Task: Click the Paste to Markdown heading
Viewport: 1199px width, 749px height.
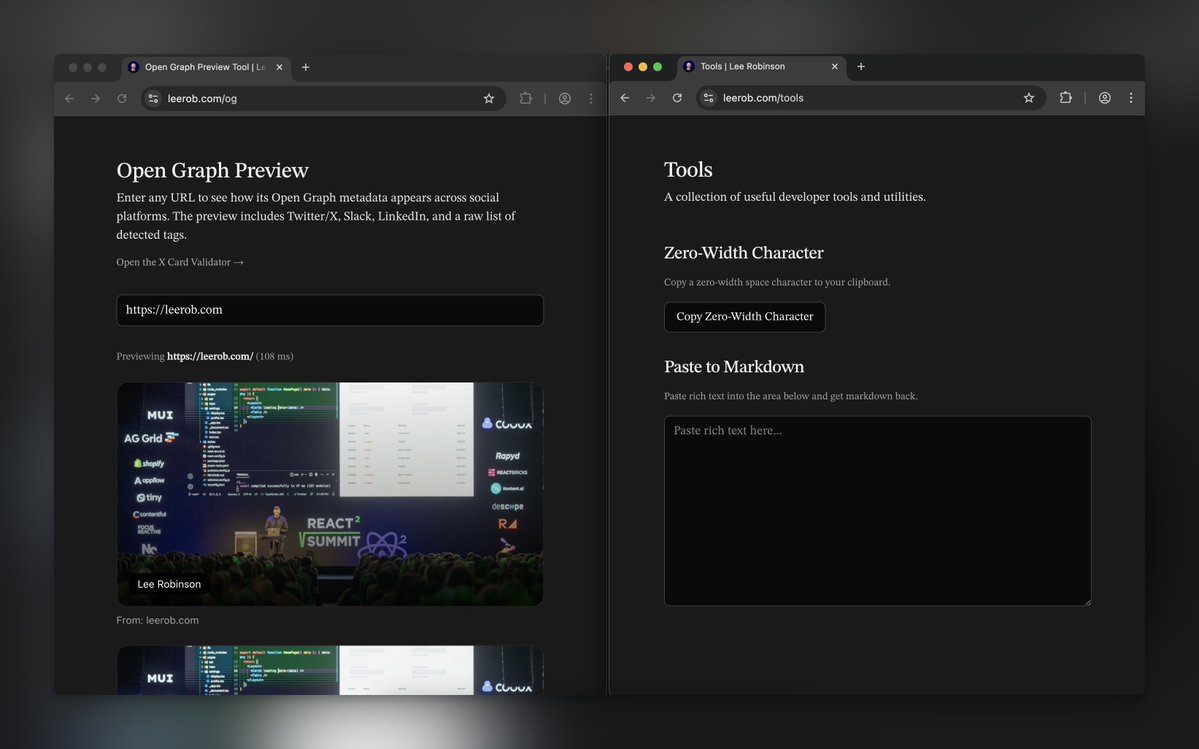Action: click(x=734, y=367)
